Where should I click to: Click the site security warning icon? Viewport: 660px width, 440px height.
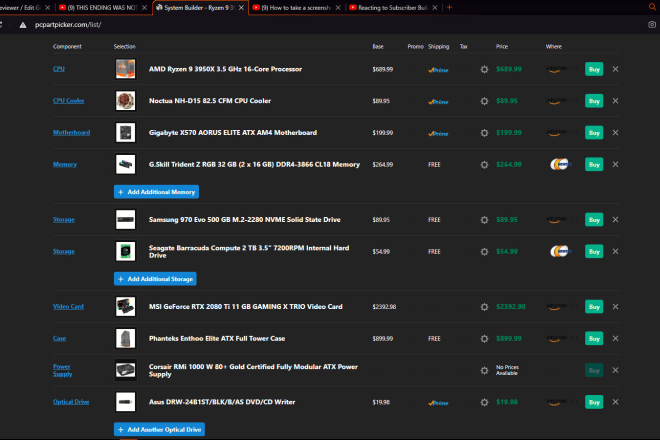(23, 25)
